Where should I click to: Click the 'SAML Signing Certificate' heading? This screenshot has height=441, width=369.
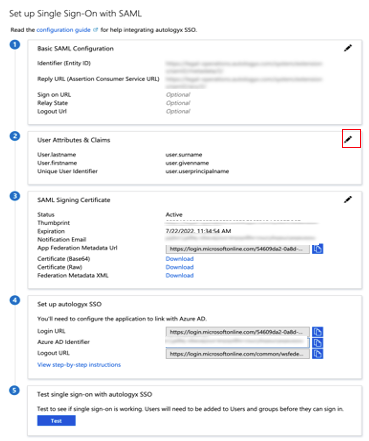tap(74, 200)
